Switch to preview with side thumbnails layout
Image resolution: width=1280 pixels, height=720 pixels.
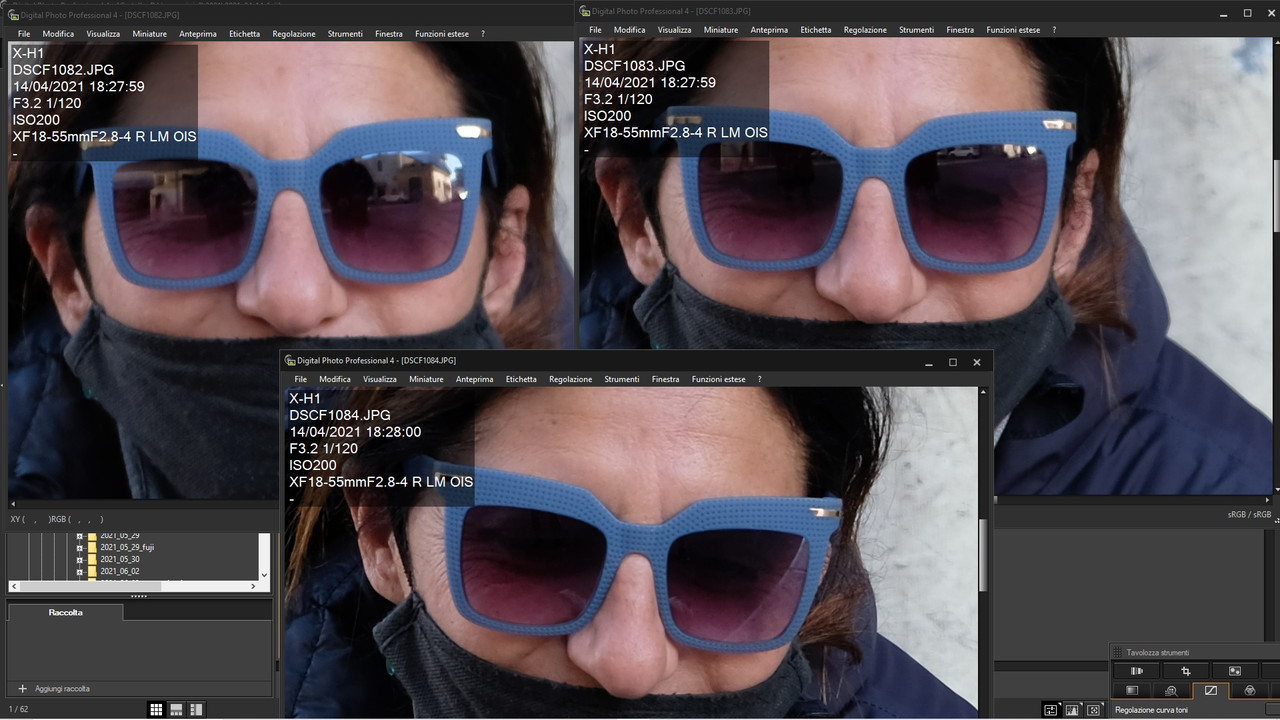196,709
